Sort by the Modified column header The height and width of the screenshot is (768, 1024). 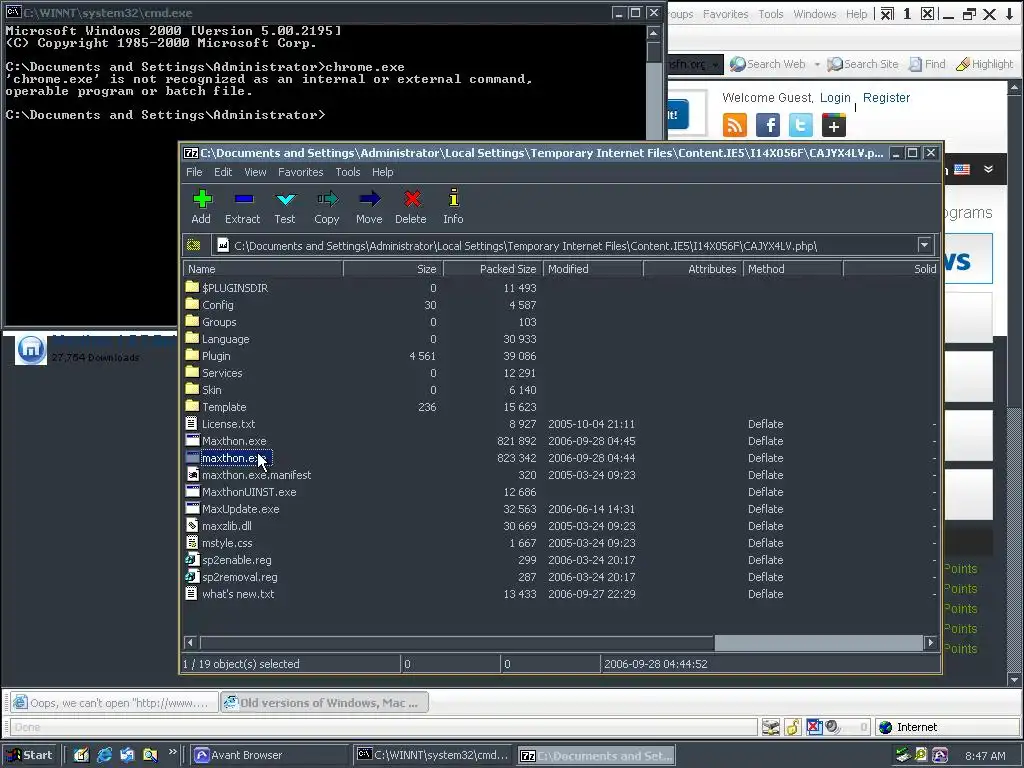[593, 269]
